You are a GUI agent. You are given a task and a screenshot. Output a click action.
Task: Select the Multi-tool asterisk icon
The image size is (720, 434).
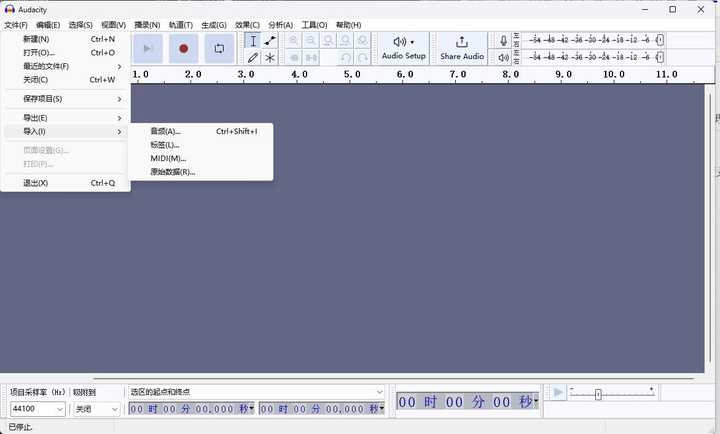[270, 57]
